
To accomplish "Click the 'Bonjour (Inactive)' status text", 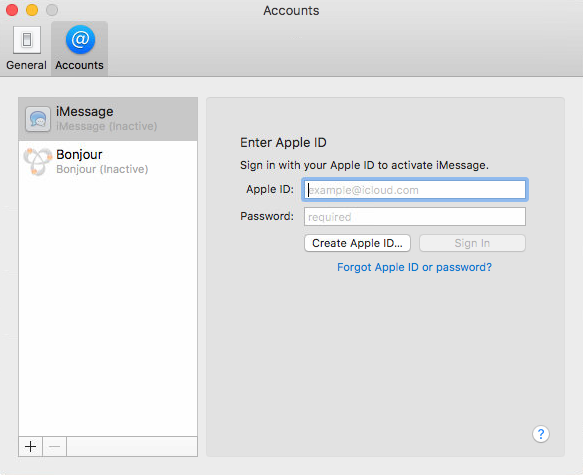I will click(102, 169).
